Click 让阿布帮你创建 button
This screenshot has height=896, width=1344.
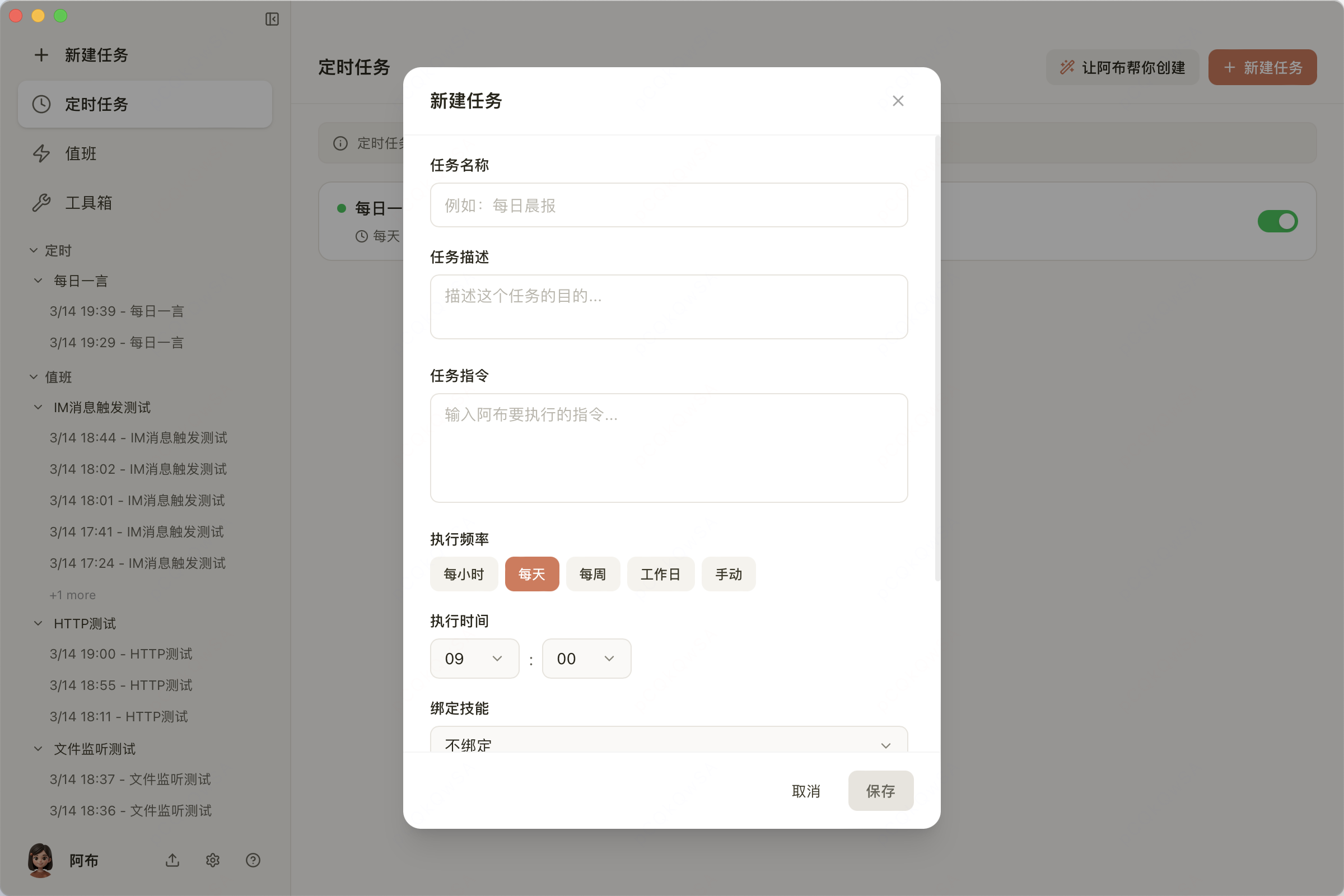[x=1122, y=67]
